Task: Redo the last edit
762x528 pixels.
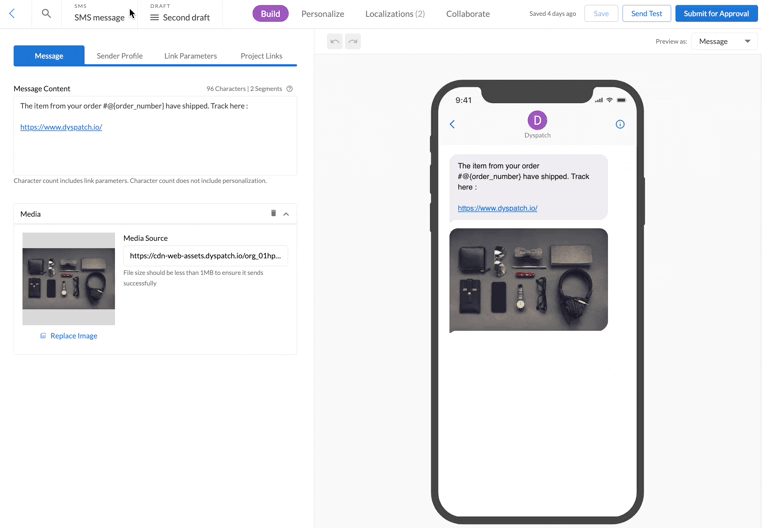Action: click(x=353, y=41)
